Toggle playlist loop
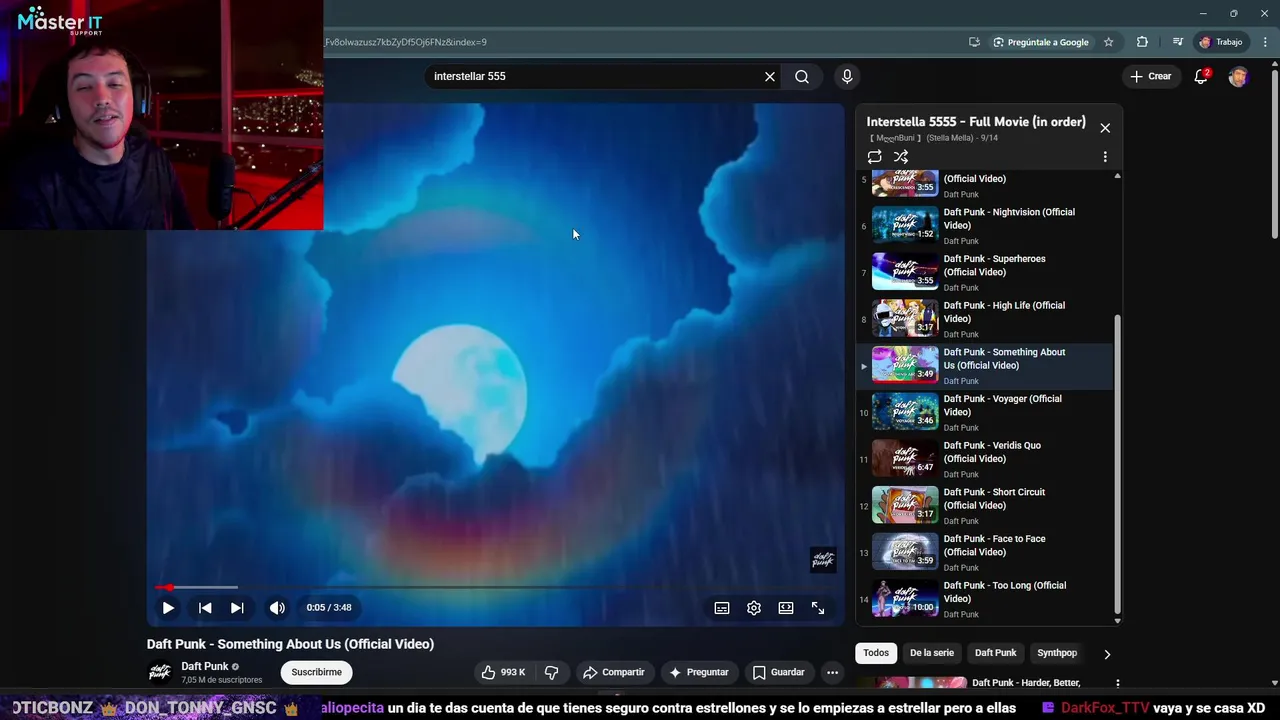1280x720 pixels. pos(875,157)
